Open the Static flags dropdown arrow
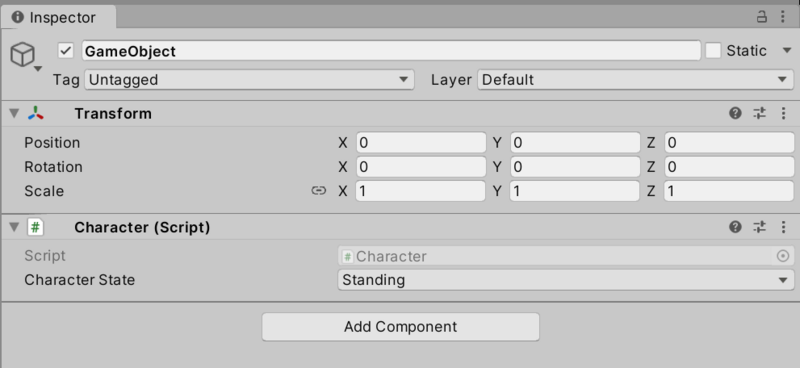800x368 pixels. [786, 51]
